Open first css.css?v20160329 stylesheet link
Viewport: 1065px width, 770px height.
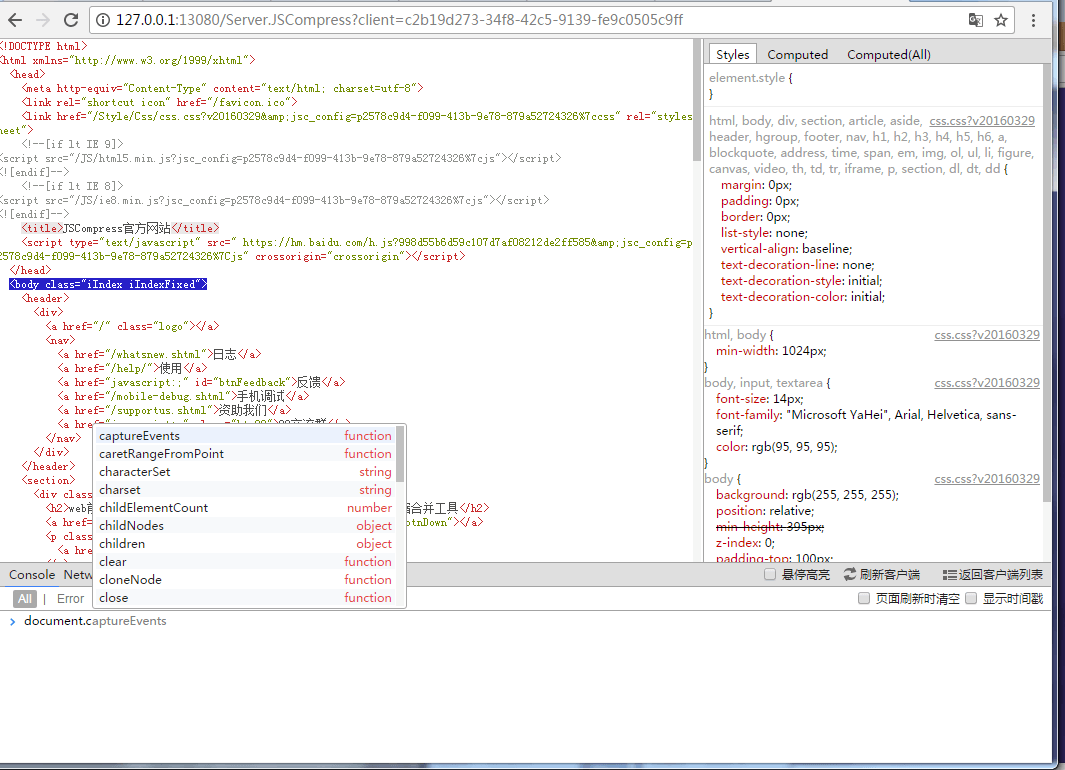pyautogui.click(x=982, y=121)
